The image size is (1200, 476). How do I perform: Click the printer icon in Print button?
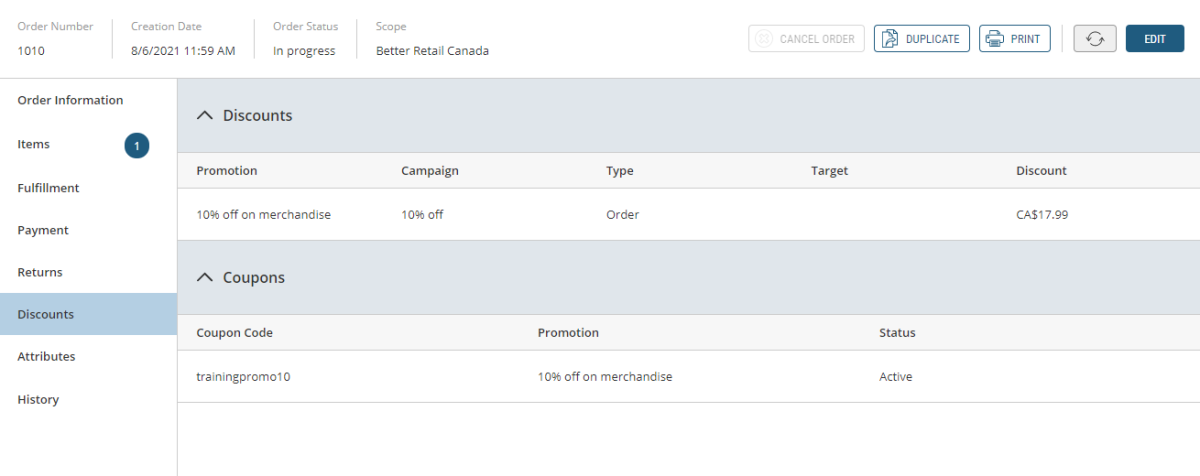tap(995, 39)
